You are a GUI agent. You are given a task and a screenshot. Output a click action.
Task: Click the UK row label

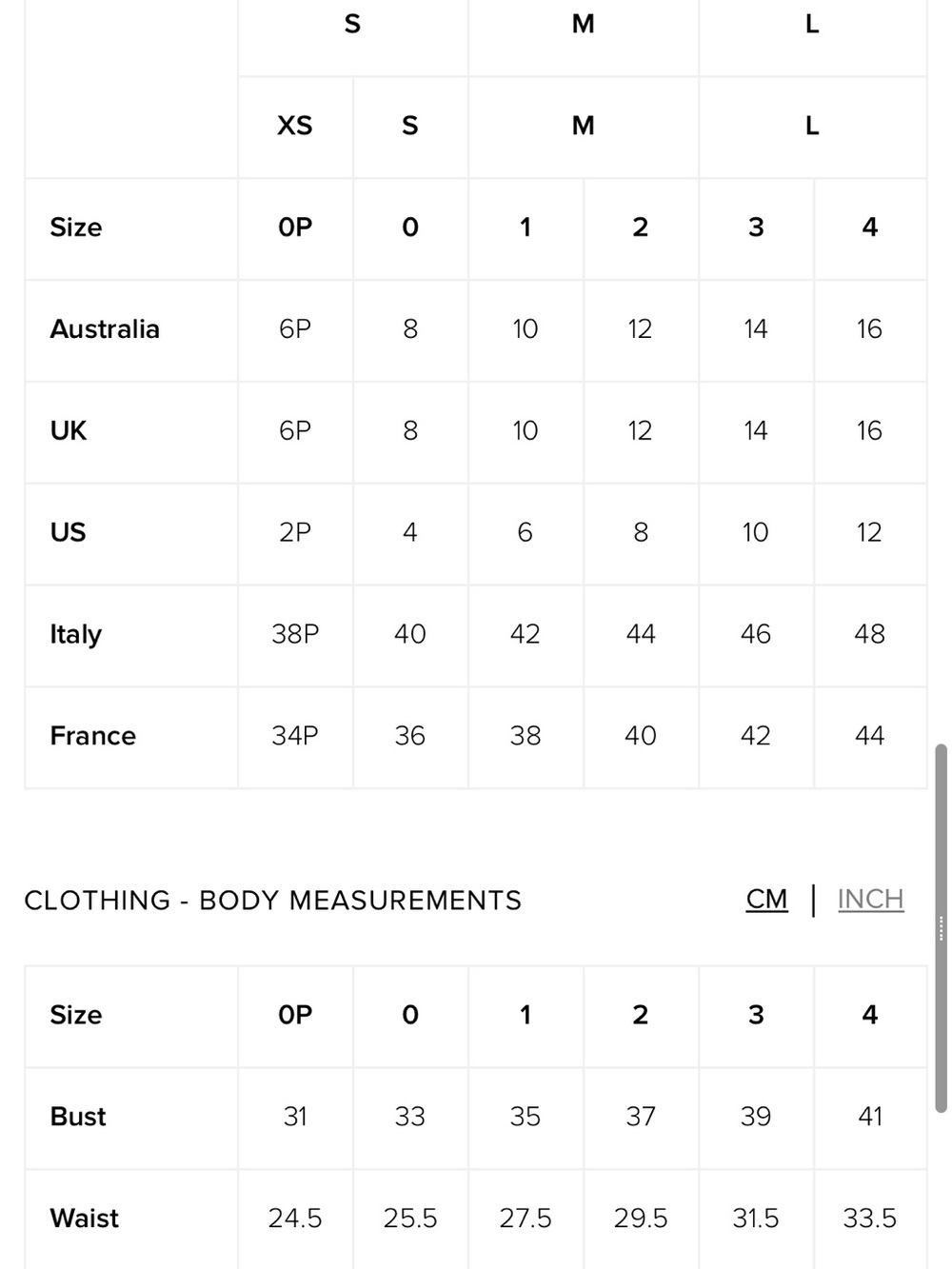point(69,431)
